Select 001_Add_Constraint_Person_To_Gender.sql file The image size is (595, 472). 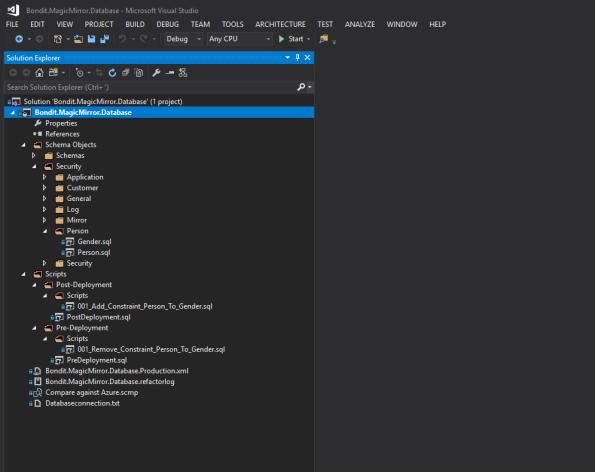pos(145,306)
